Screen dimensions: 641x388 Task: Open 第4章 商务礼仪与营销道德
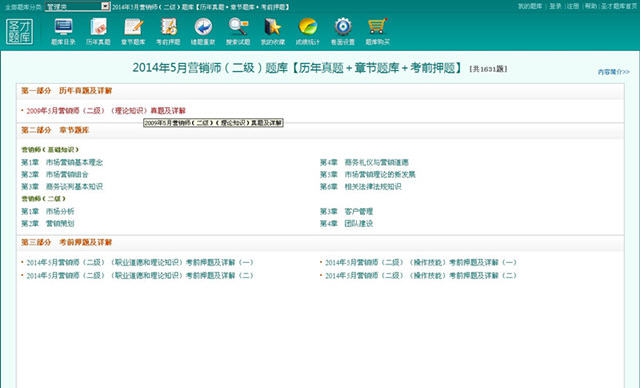[x=364, y=162]
